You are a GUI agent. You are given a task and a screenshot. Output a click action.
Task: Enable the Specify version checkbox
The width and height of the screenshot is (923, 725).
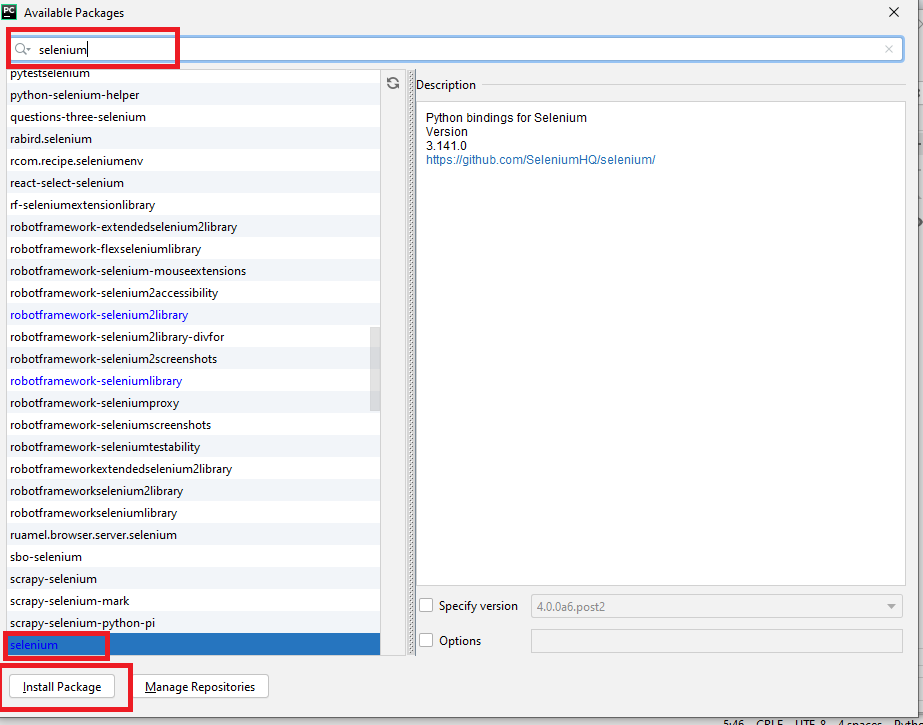426,606
